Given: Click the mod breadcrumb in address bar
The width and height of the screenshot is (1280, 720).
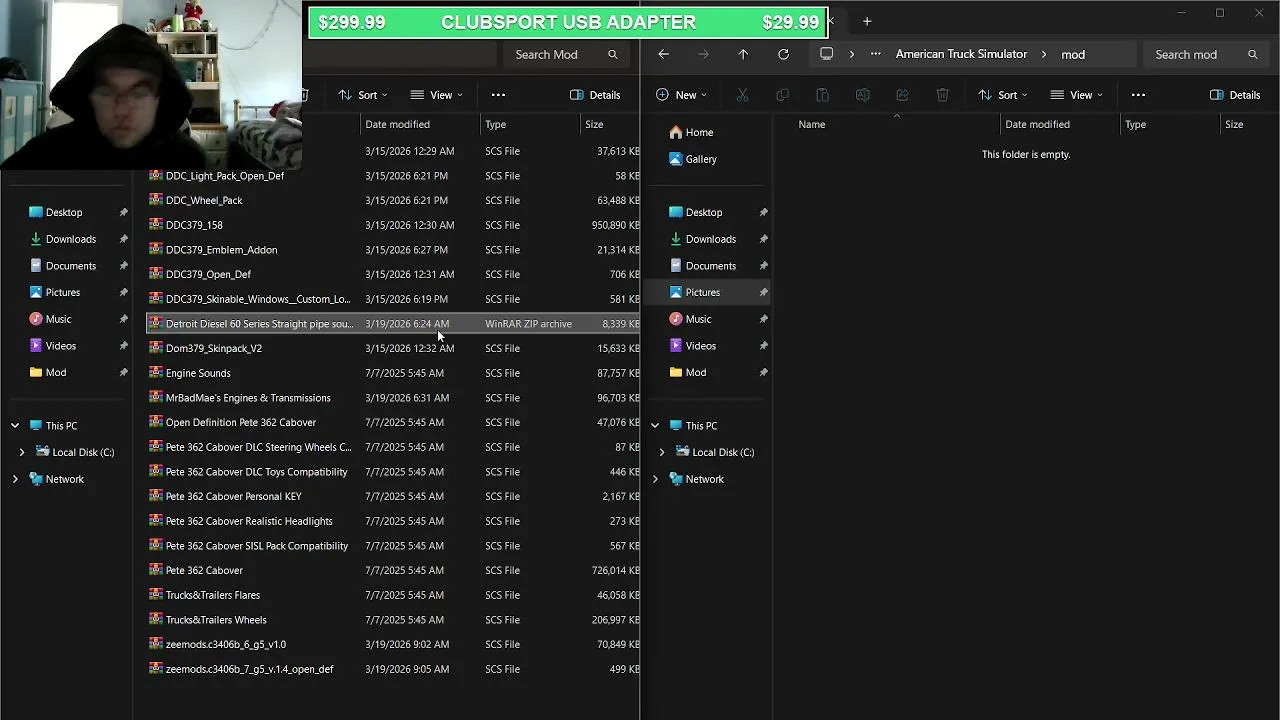Looking at the screenshot, I should pos(1073,55).
